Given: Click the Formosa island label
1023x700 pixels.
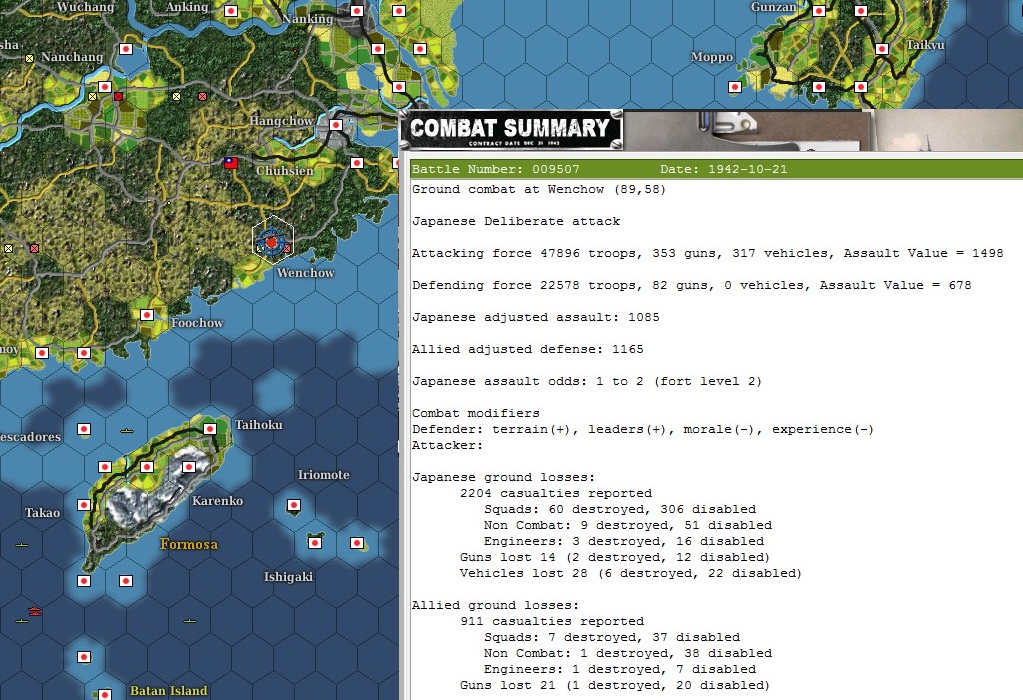Looking at the screenshot, I should tap(189, 544).
